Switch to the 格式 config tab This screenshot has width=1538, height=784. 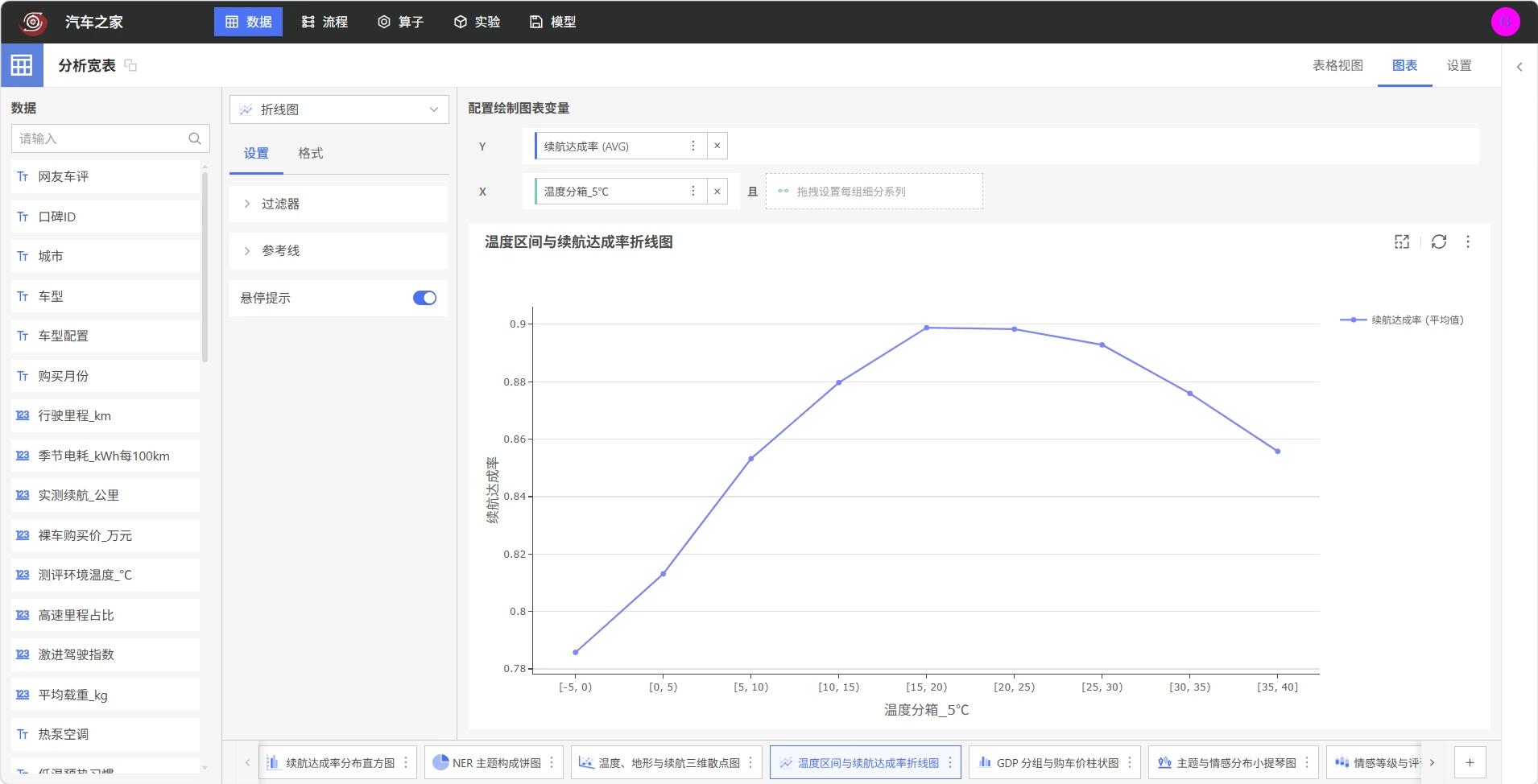(x=310, y=153)
